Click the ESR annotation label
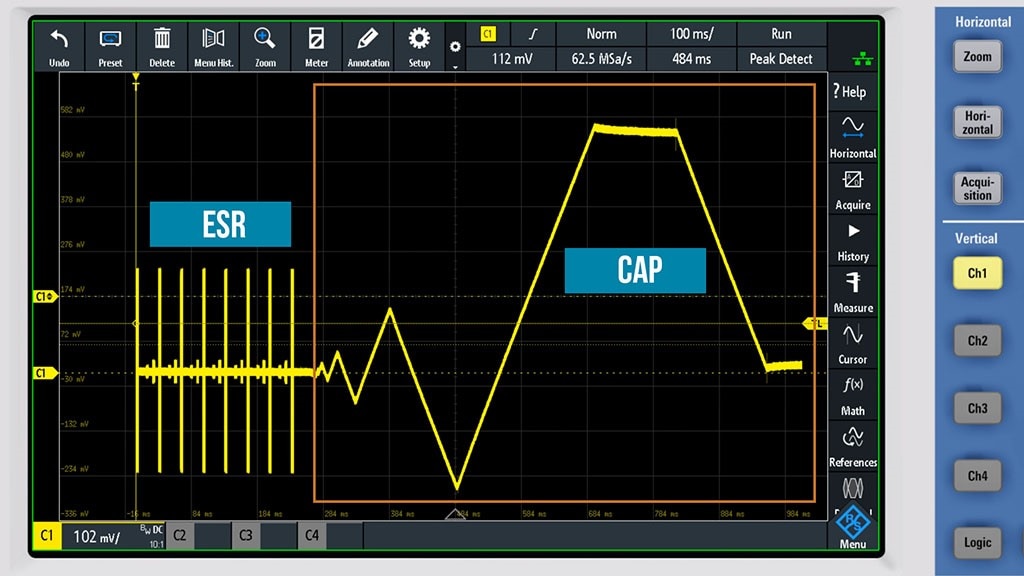Screen dimensions: 1024x576 pos(221,224)
